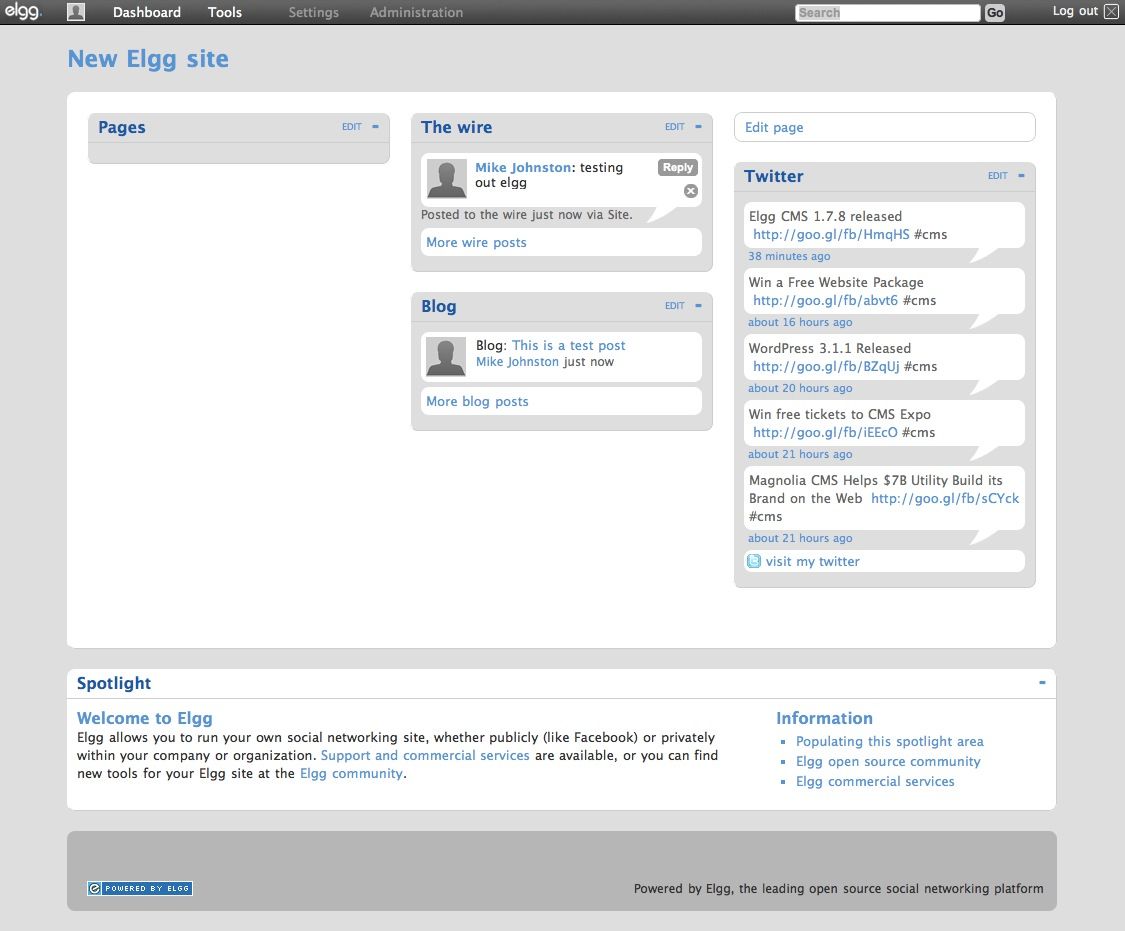1125x931 pixels.
Task: View More blog posts
Action: 477,402
